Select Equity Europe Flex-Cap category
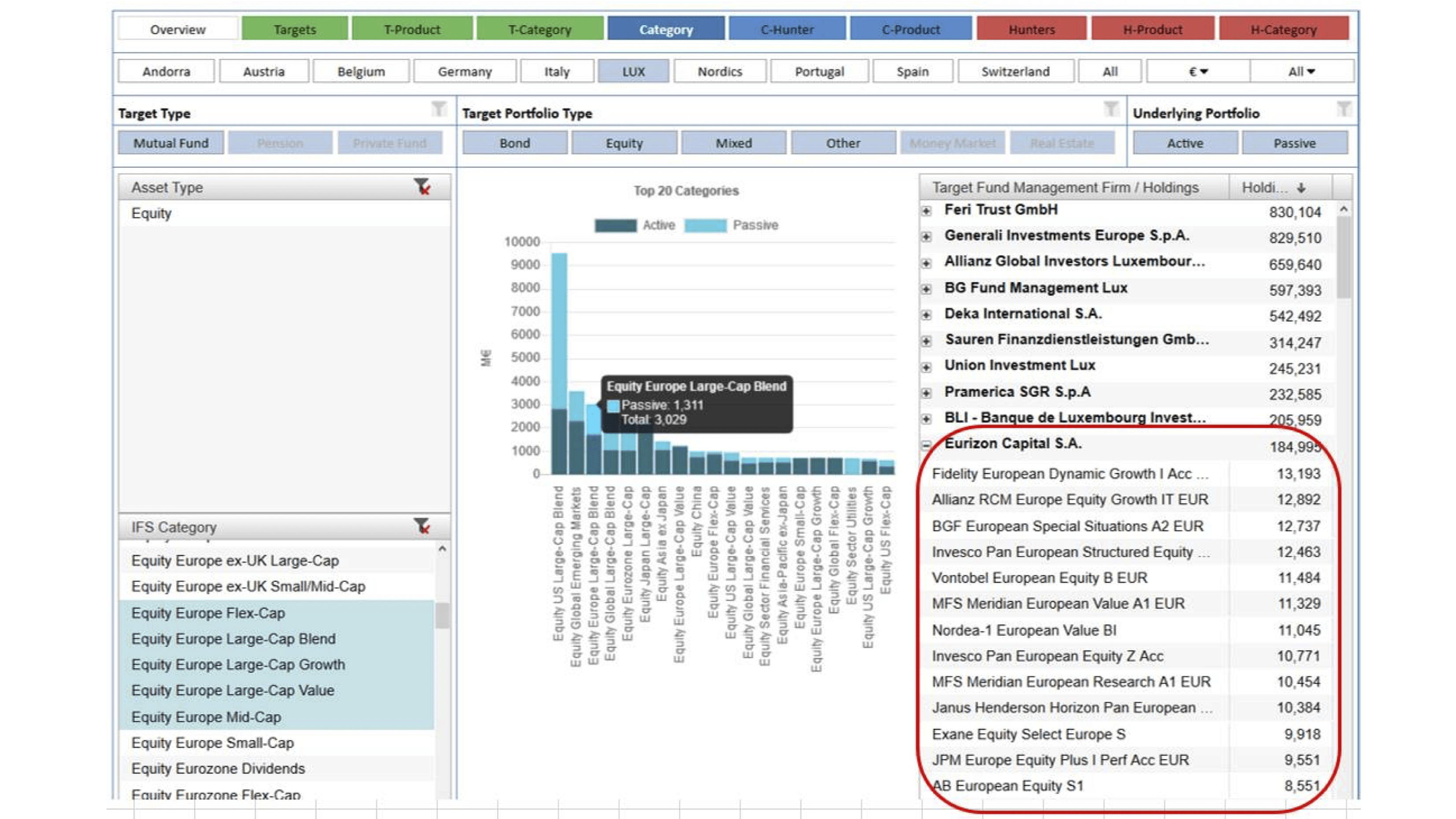 click(277, 612)
